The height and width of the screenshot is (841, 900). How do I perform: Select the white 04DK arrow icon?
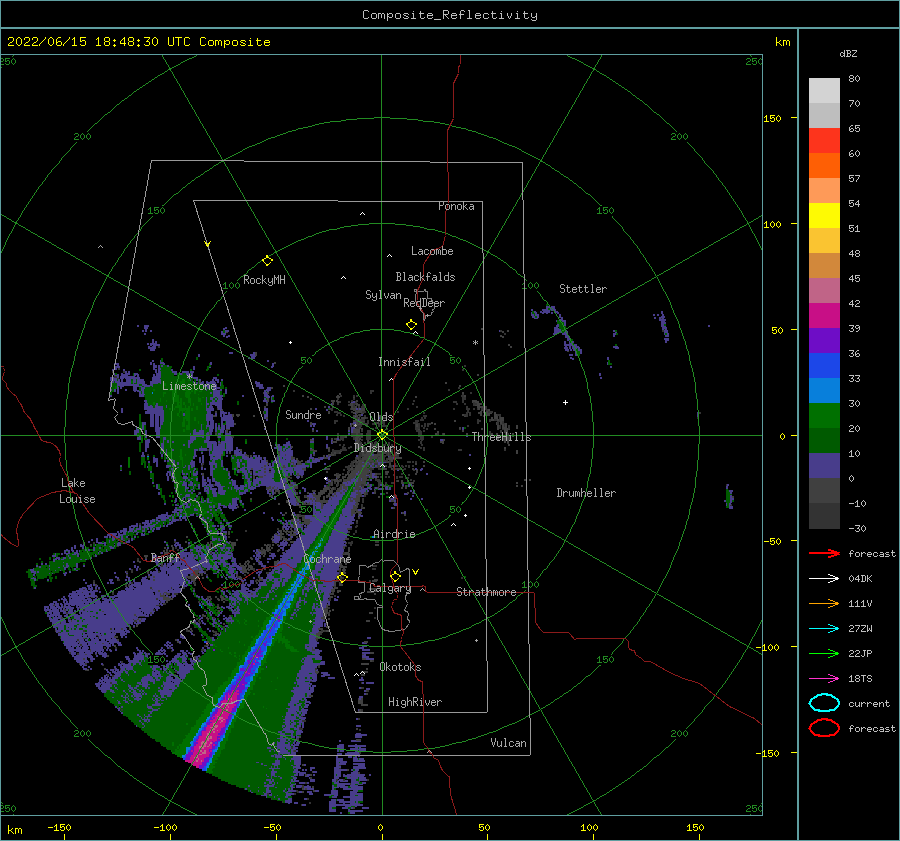tap(824, 579)
